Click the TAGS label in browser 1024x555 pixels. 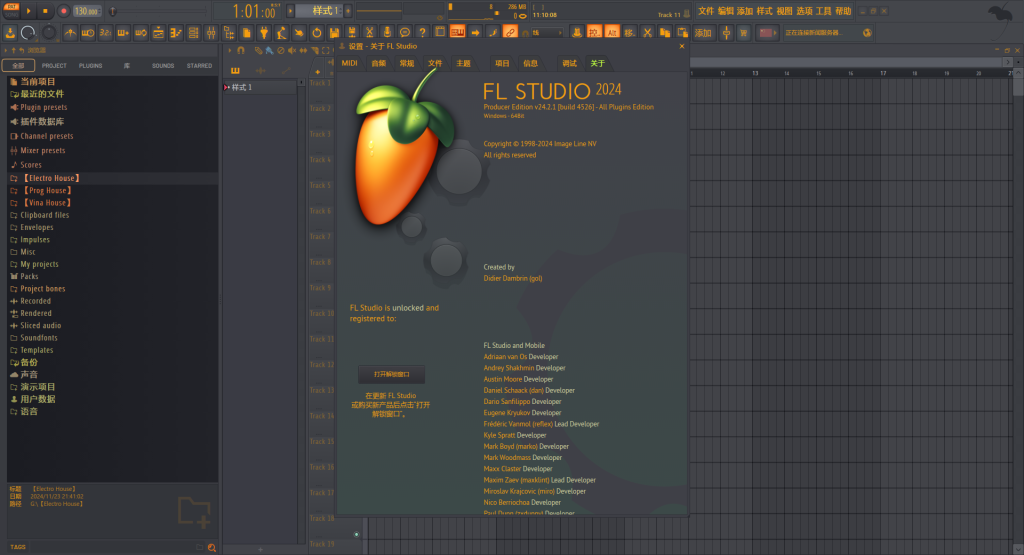pyautogui.click(x=18, y=547)
